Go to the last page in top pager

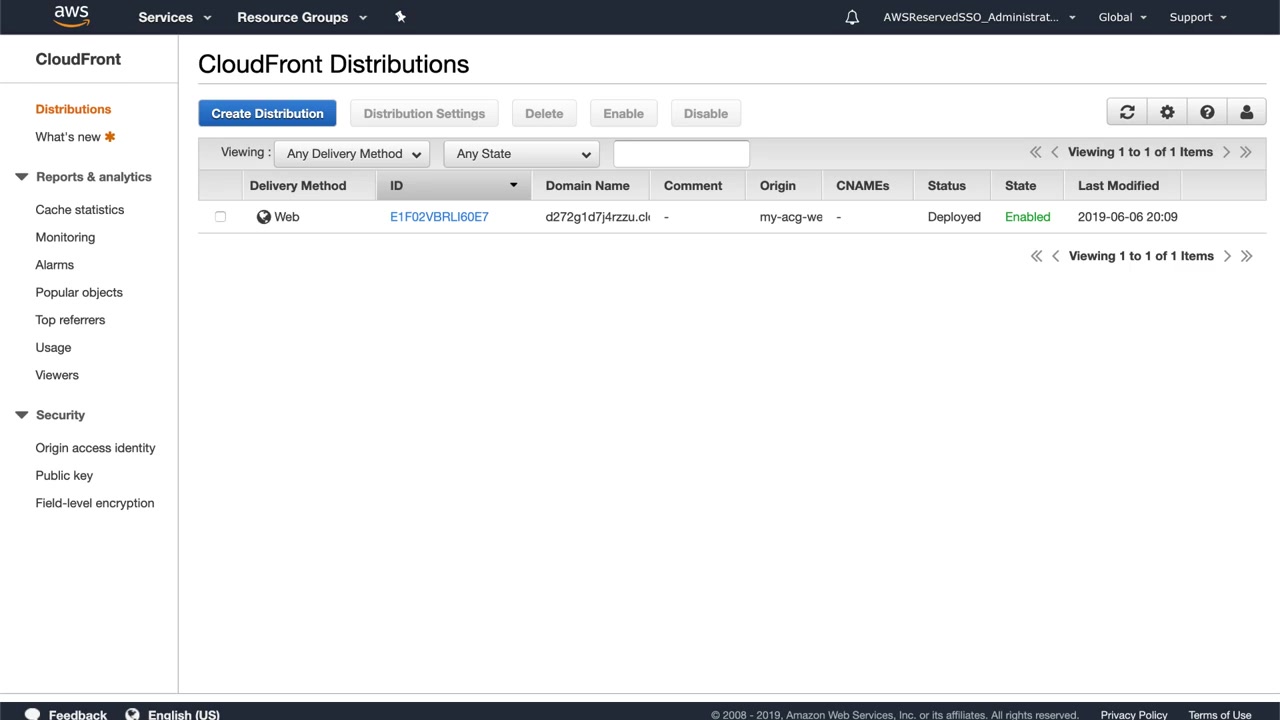1245,152
